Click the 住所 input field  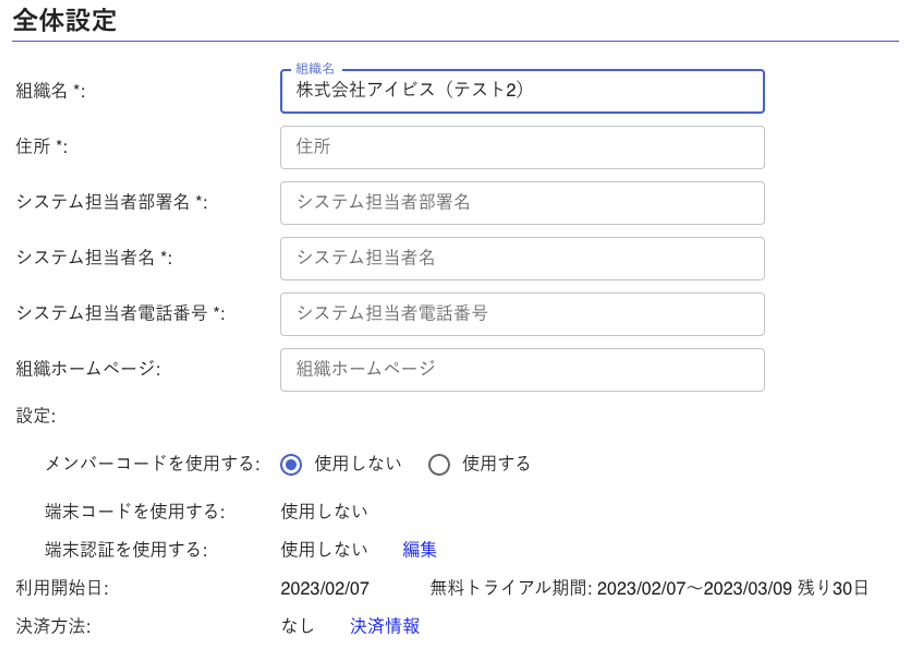[520, 146]
